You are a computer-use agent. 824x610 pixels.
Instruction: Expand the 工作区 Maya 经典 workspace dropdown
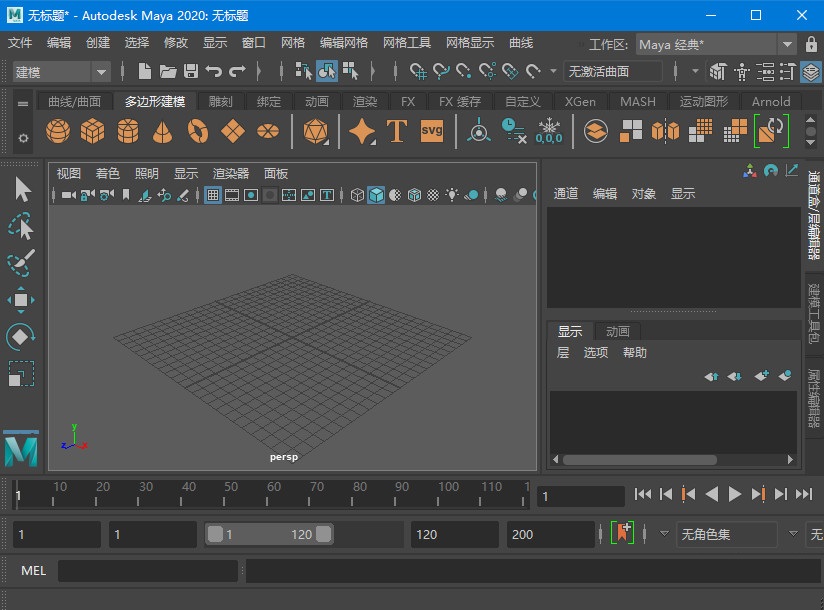tap(786, 44)
